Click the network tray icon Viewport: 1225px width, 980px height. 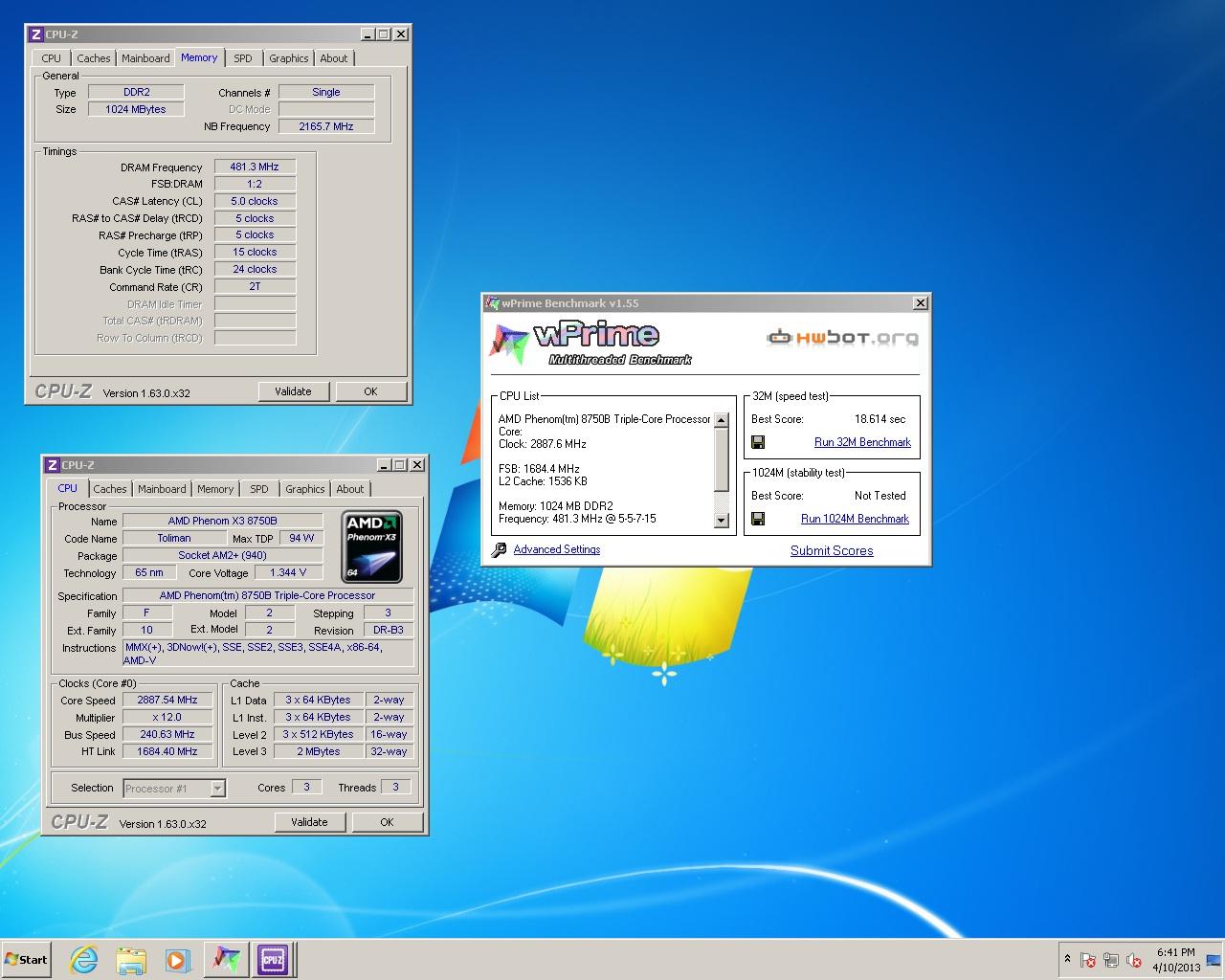point(1111,960)
